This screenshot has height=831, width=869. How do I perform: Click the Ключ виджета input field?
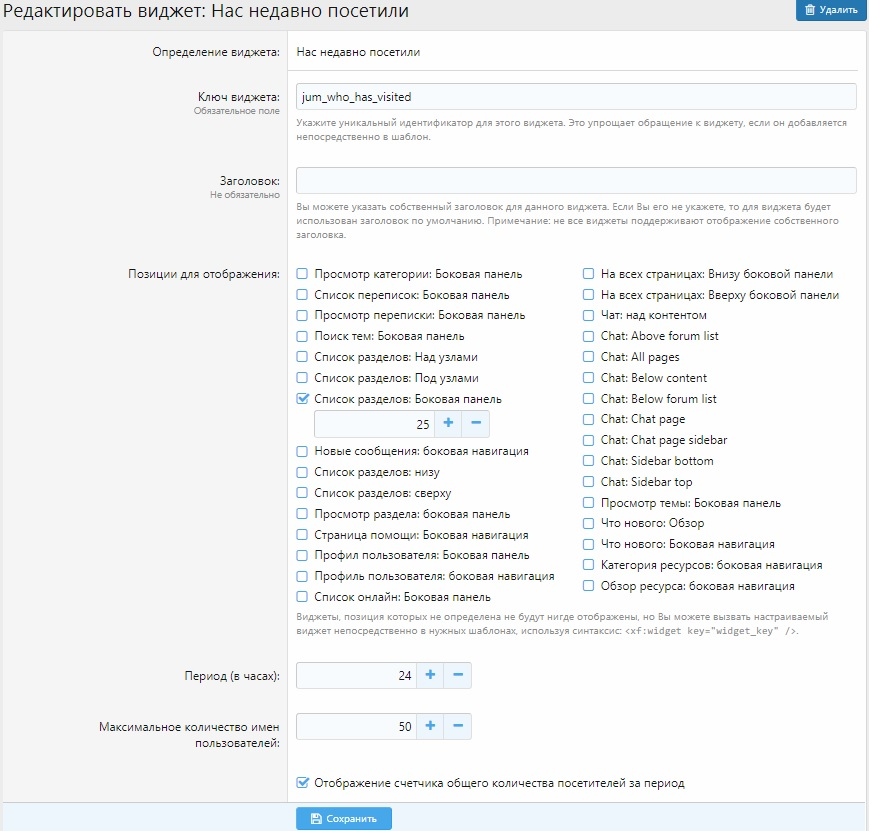[x=576, y=96]
